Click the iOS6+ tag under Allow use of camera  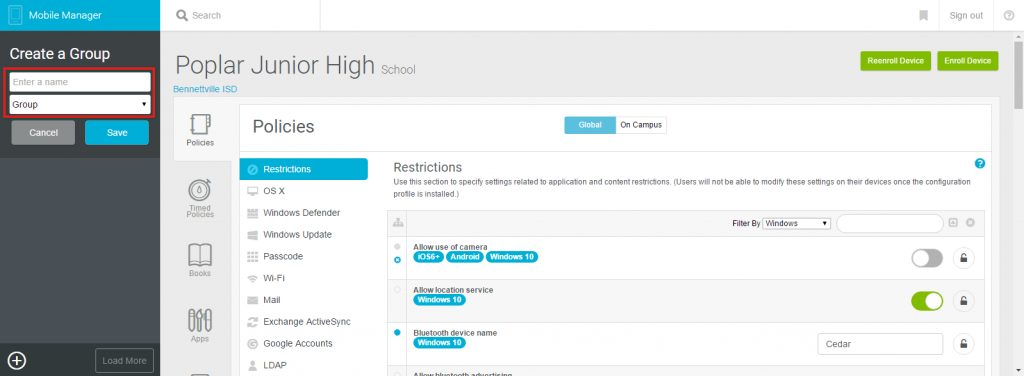pyautogui.click(x=428, y=257)
